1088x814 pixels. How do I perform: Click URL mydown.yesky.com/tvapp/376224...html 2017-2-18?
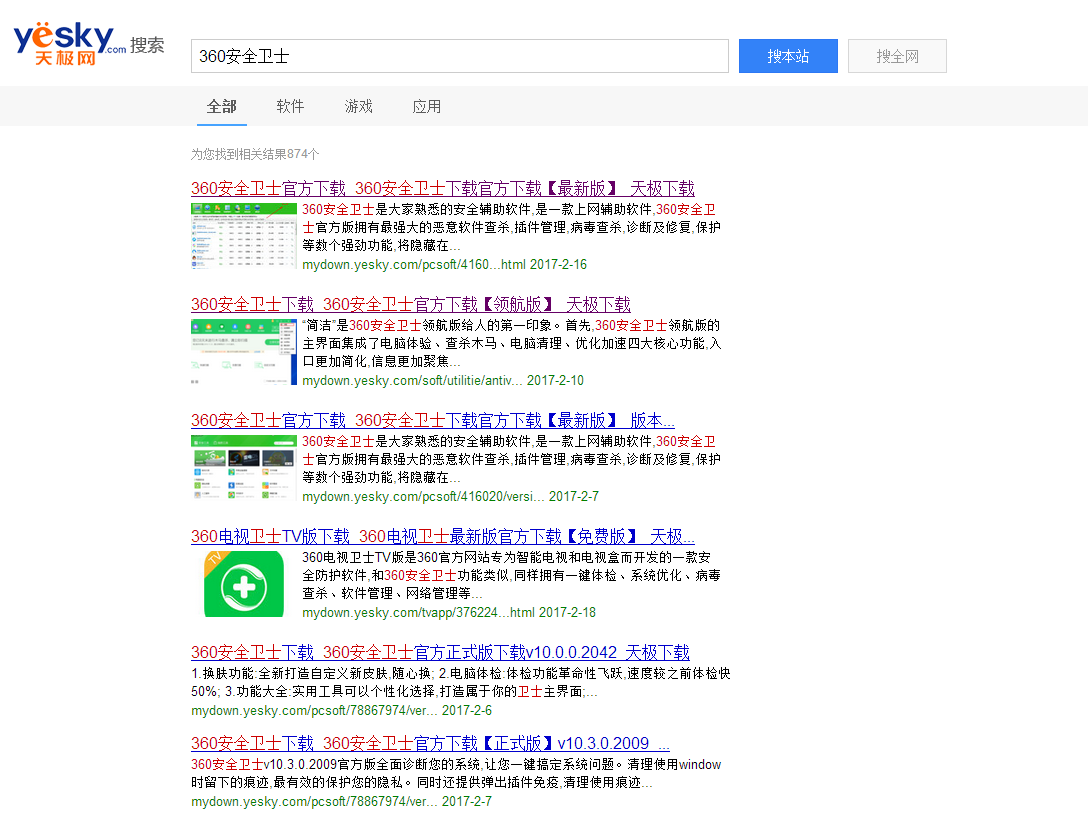coord(449,612)
